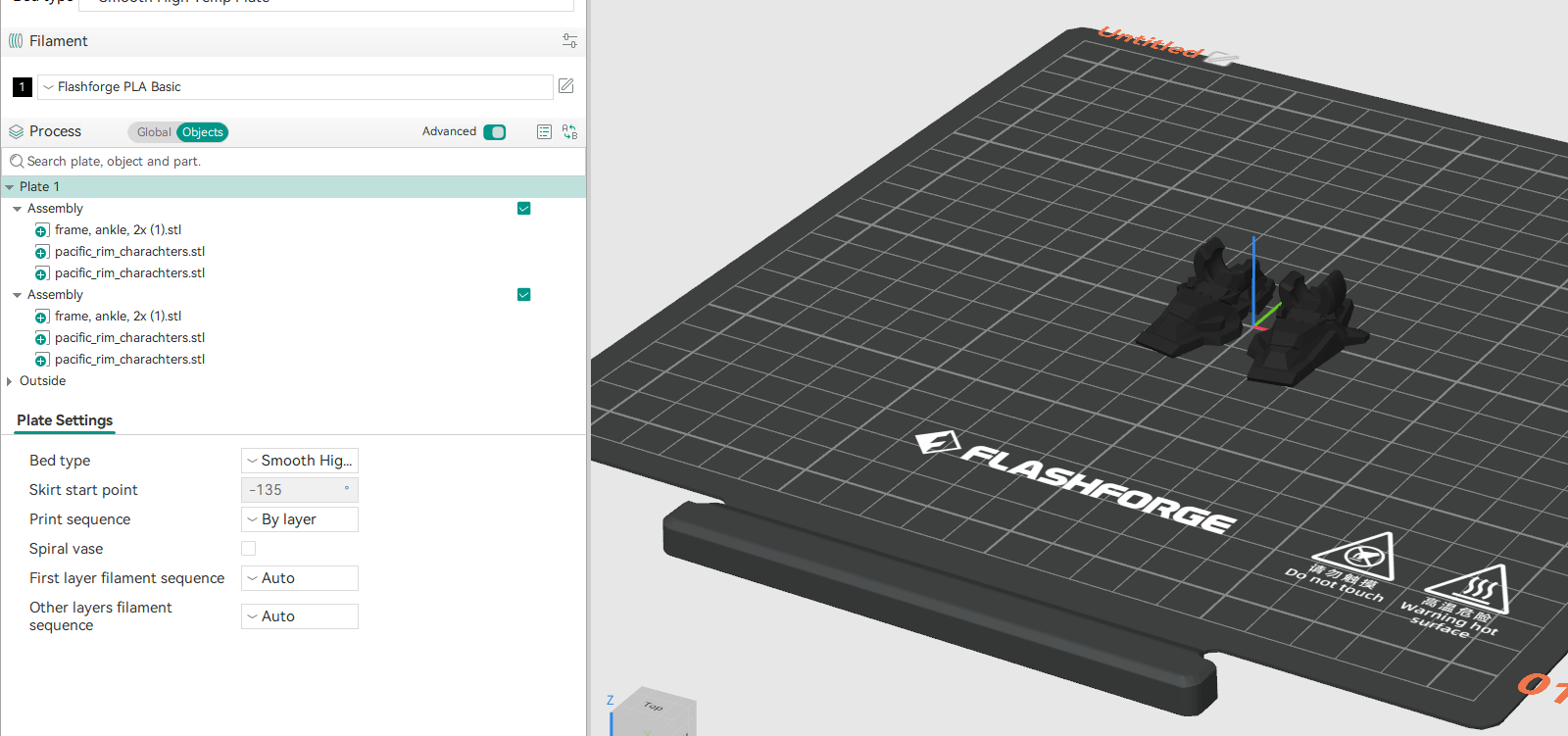Image resolution: width=1568 pixels, height=736 pixels.
Task: Click the compare presets icon
Action: click(569, 131)
